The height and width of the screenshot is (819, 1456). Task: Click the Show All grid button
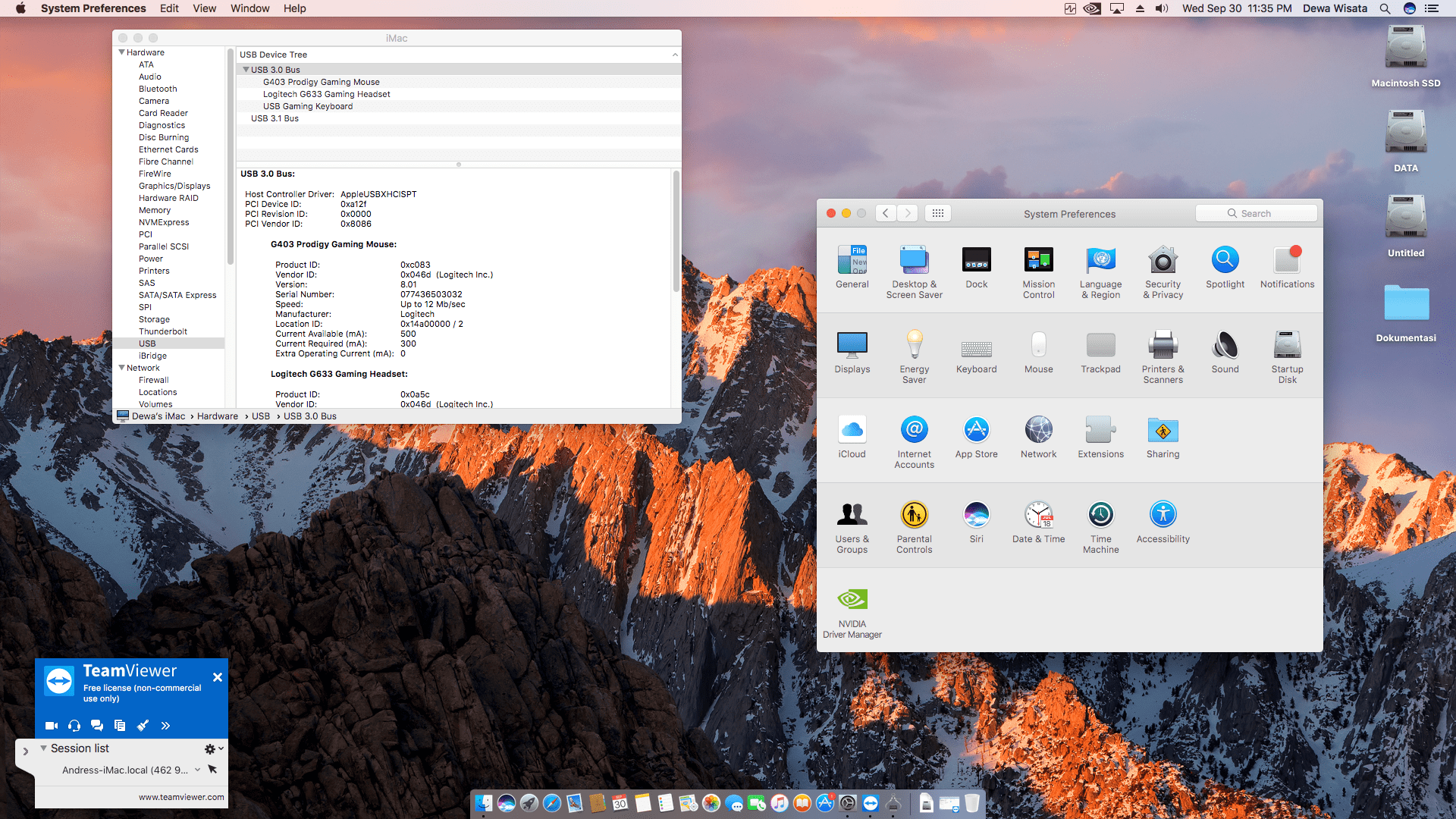click(x=937, y=214)
